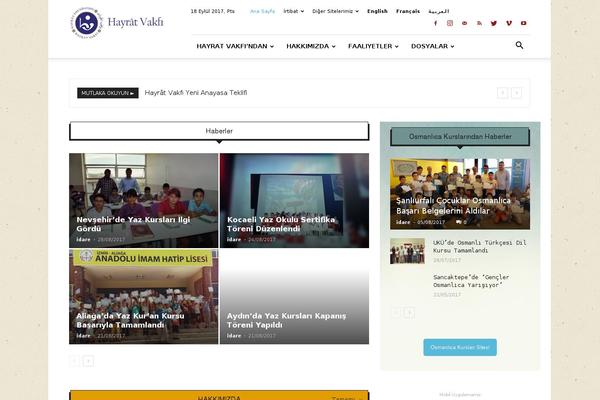Click Osmanlıca Kurslarından Haberler header

point(460,136)
